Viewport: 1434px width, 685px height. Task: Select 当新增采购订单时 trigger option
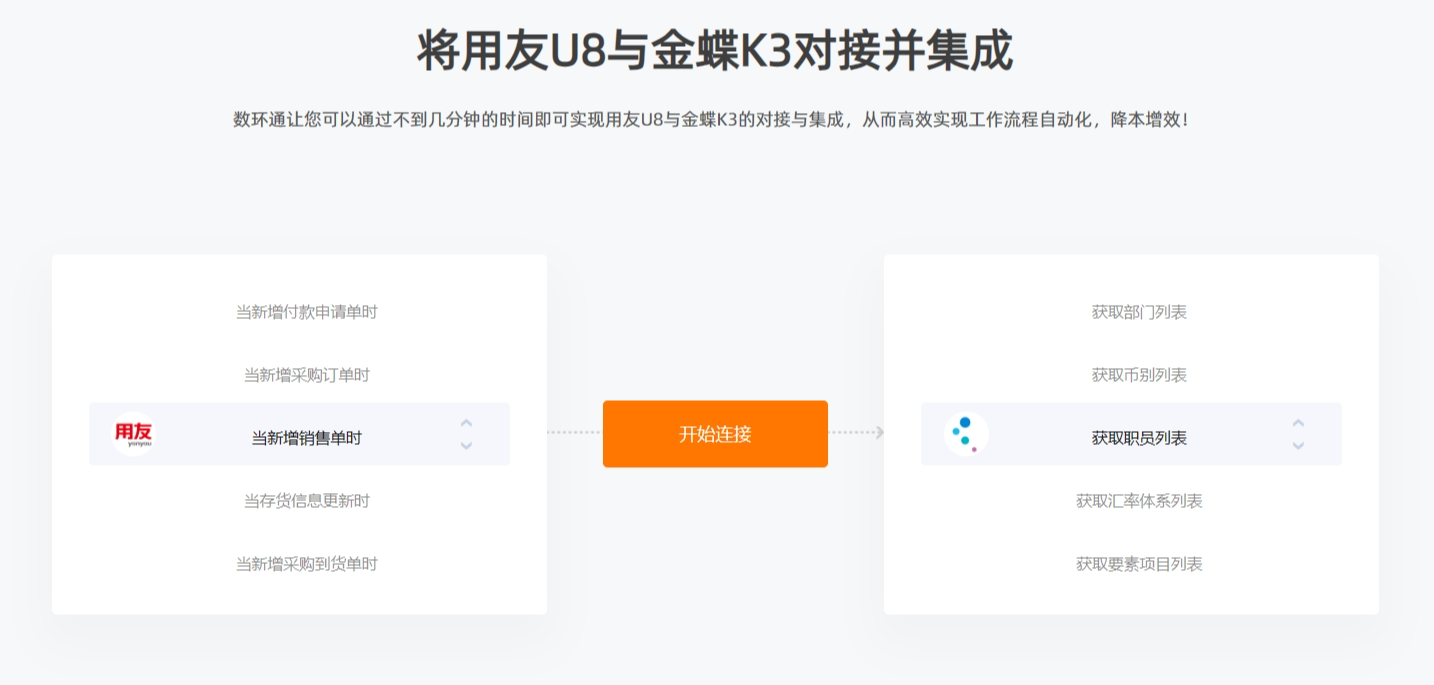coord(307,375)
